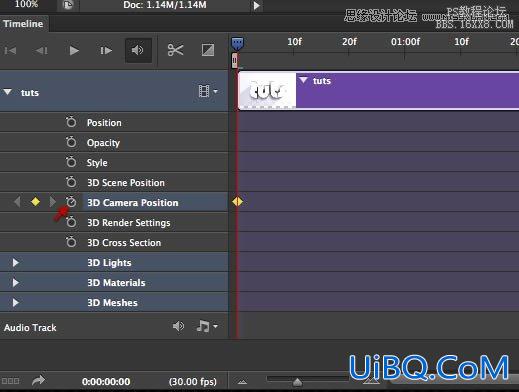The image size is (519, 392).
Task: Click the 100% zoom level field
Action: (26, 4)
